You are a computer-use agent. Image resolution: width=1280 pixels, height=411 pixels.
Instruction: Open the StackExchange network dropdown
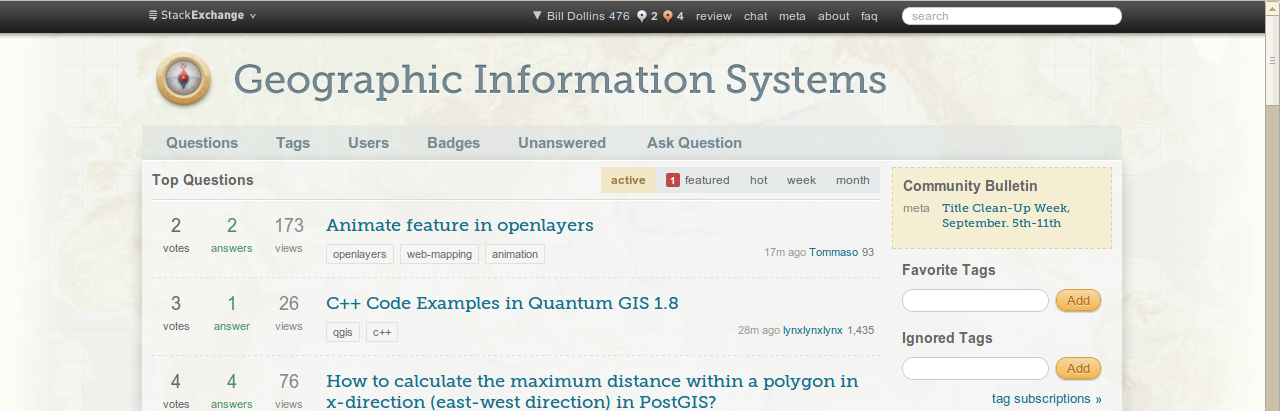coord(202,15)
